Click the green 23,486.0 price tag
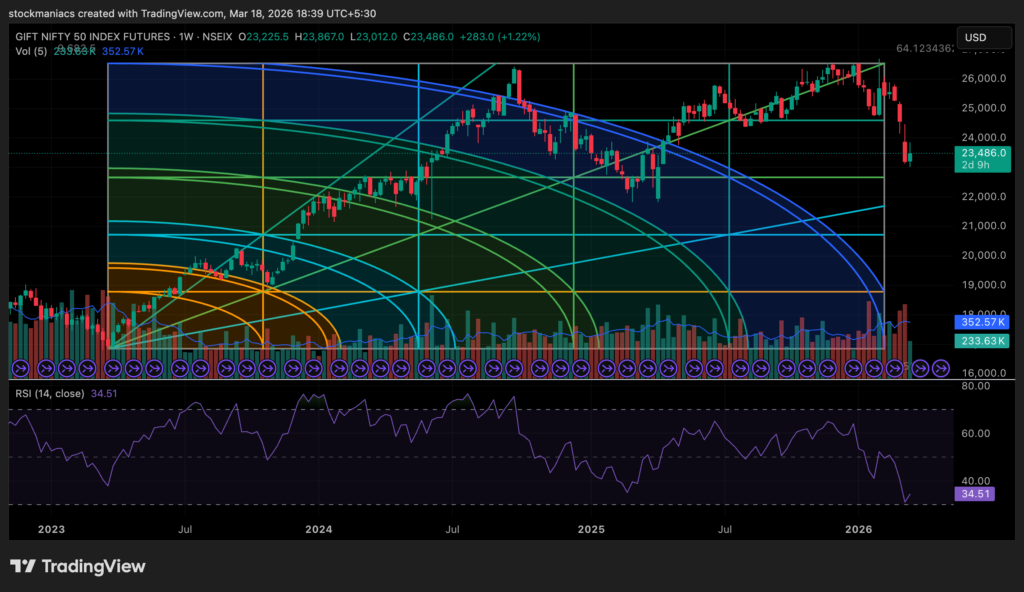1024x592 pixels. 981,155
